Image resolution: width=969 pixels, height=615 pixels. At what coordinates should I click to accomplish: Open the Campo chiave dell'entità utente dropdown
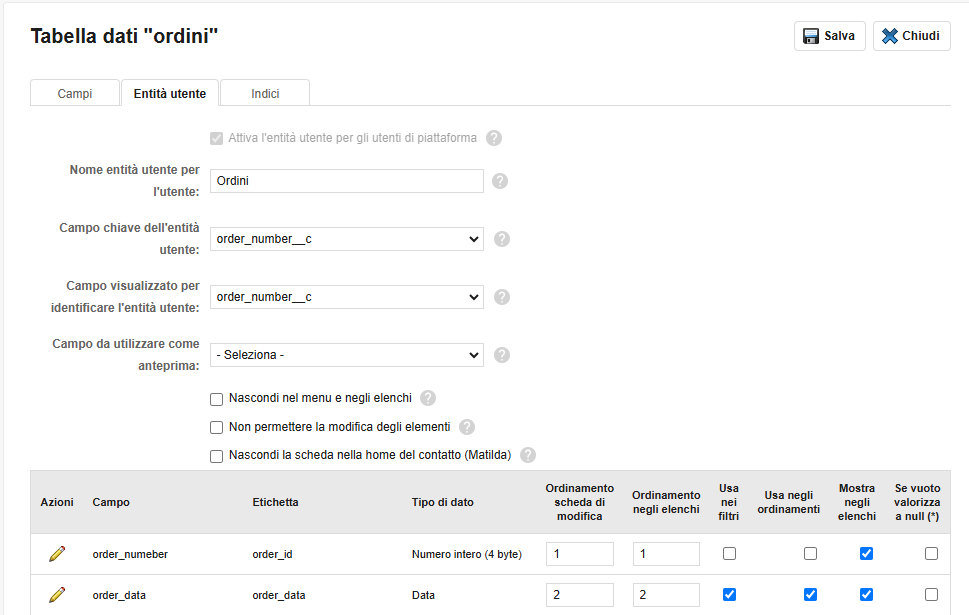click(x=346, y=239)
